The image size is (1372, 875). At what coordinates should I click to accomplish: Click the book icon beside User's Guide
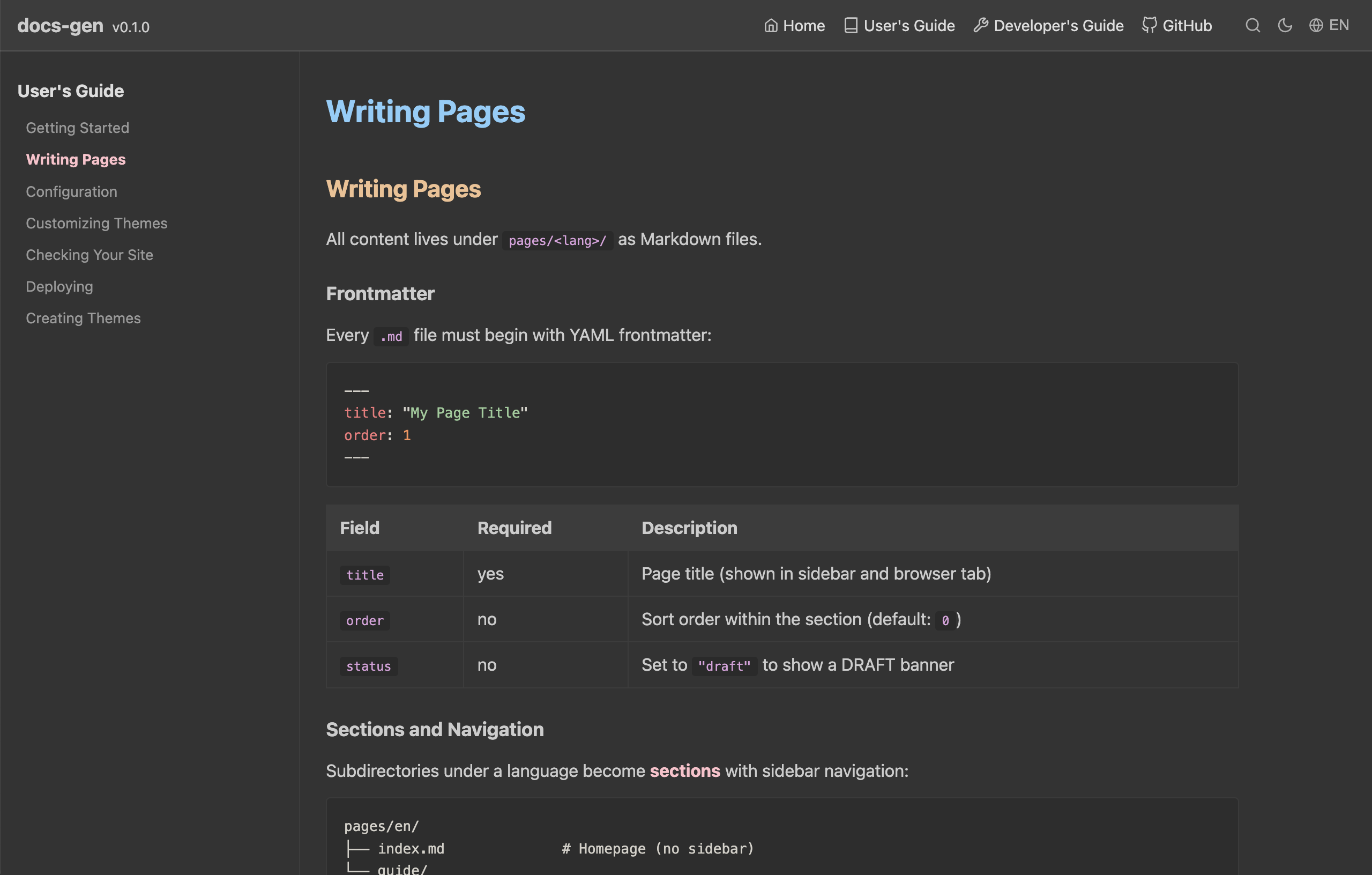(x=850, y=25)
